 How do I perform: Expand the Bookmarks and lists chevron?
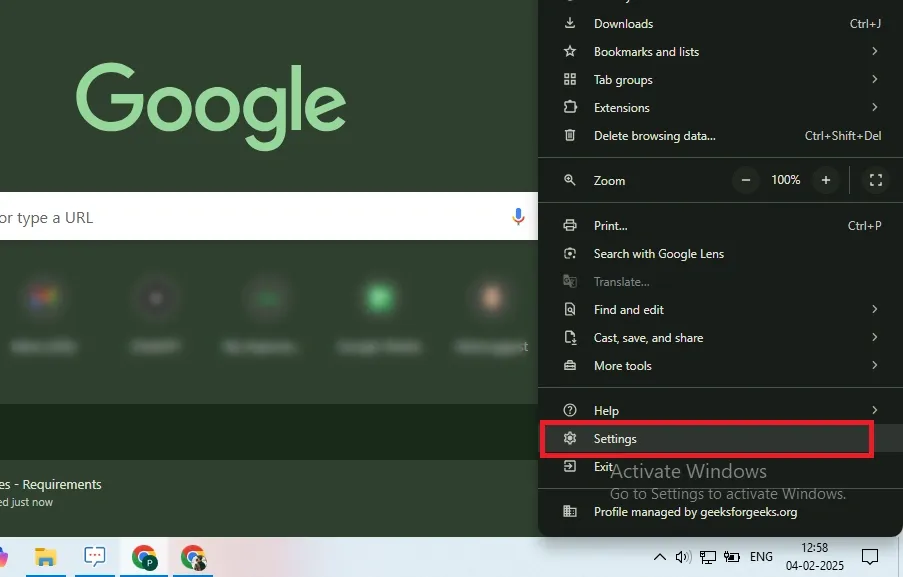(874, 51)
